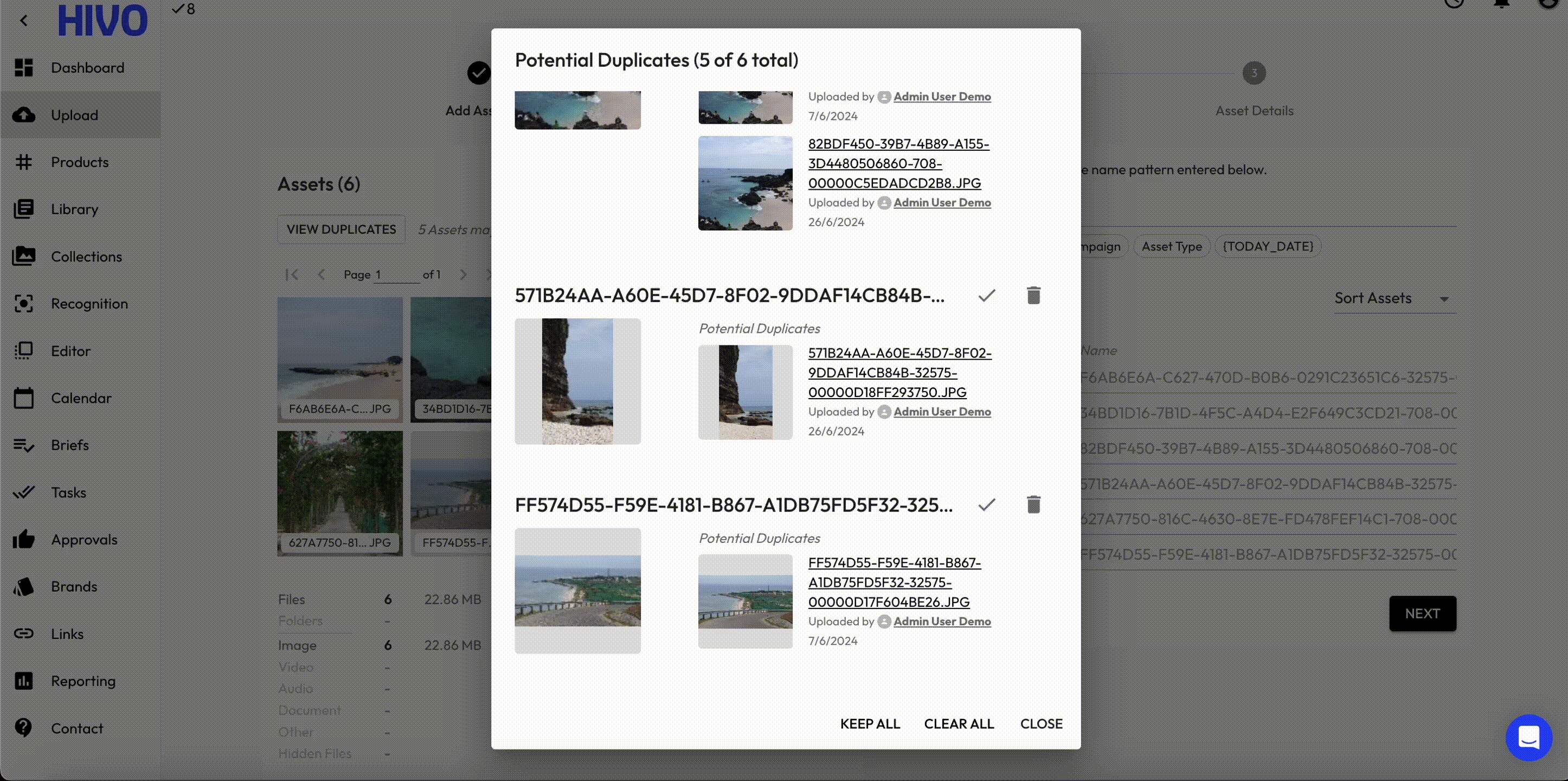Click the Brands sidebar icon

24,587
